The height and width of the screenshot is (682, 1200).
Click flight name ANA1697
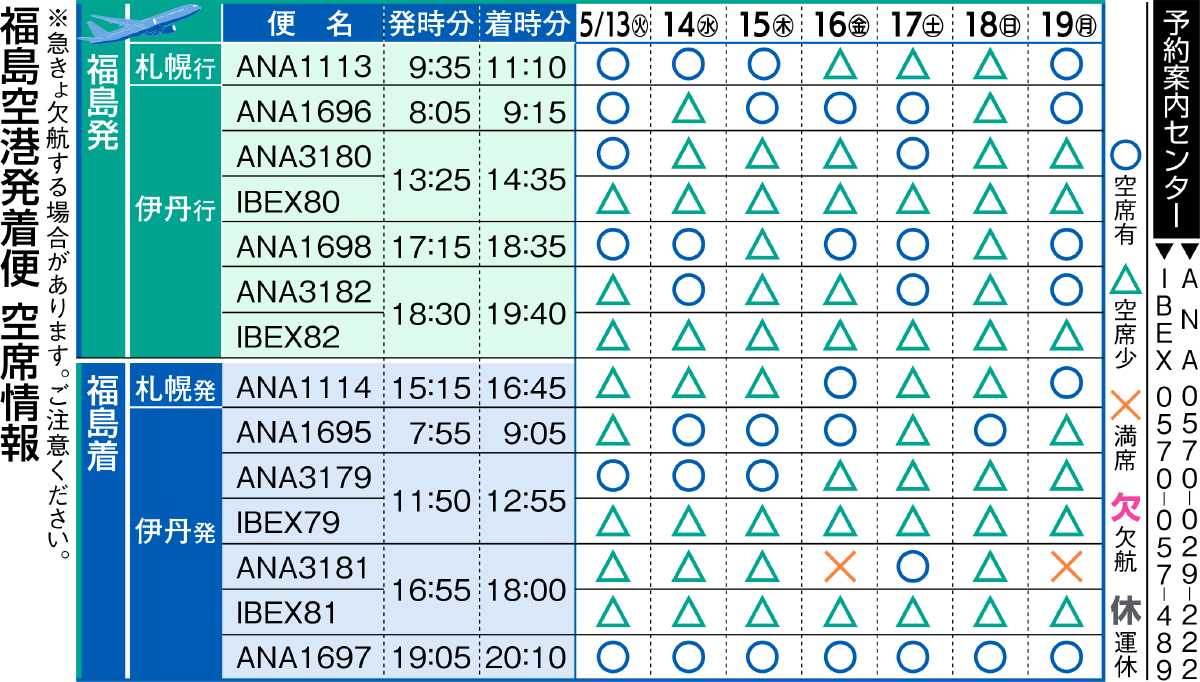[x=304, y=658]
